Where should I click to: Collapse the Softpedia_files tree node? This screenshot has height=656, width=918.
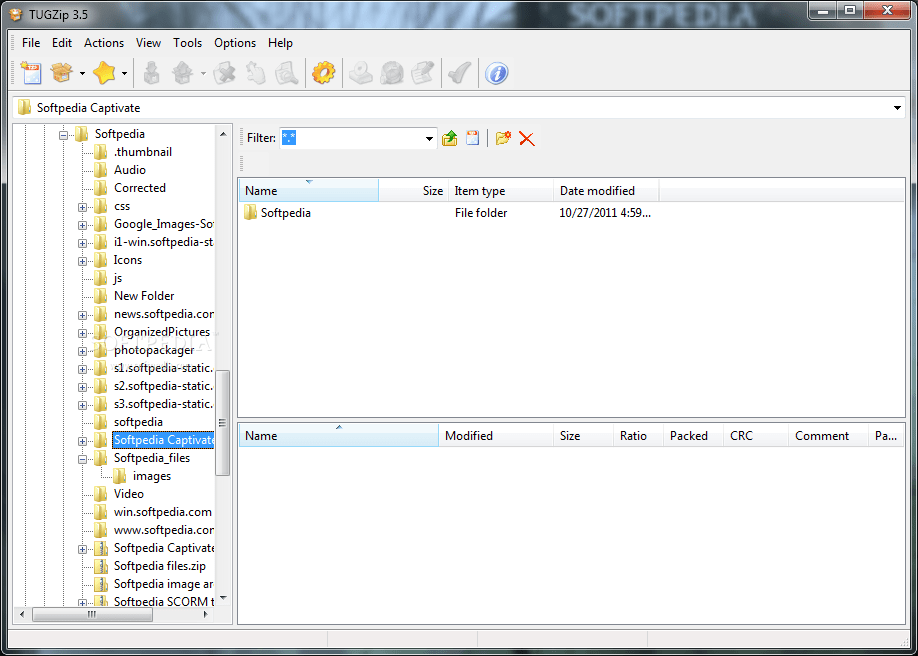click(x=83, y=458)
